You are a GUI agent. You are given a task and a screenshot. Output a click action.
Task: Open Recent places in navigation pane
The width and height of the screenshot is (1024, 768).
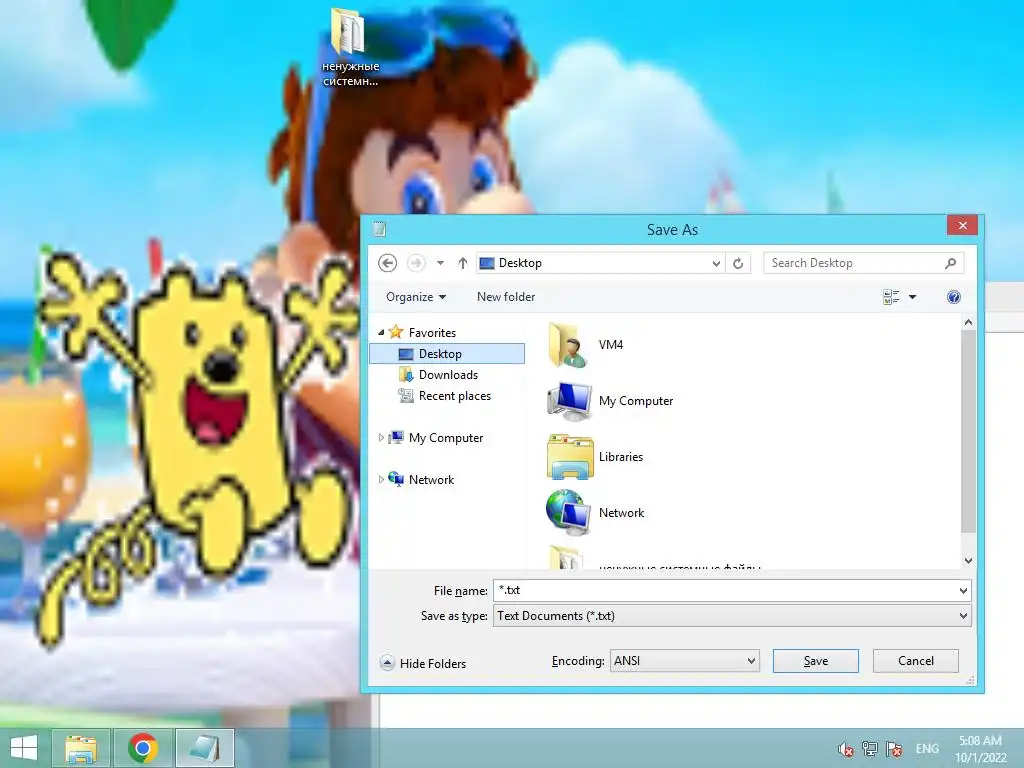(455, 396)
